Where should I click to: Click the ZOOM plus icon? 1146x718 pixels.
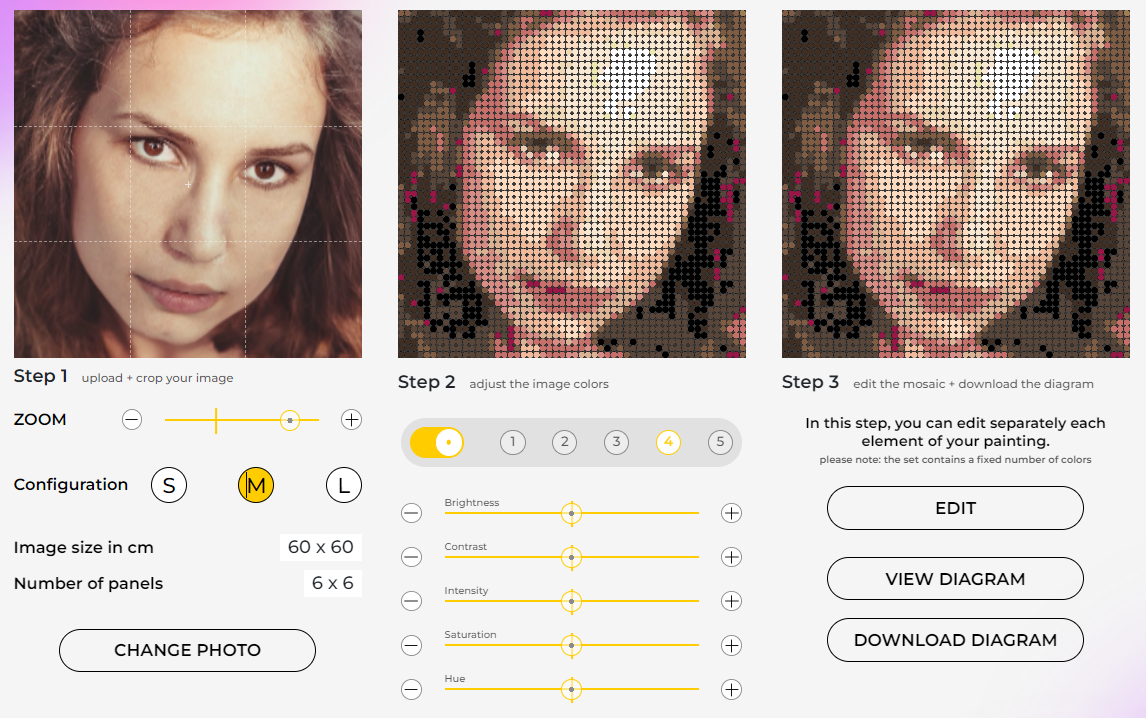tap(351, 420)
